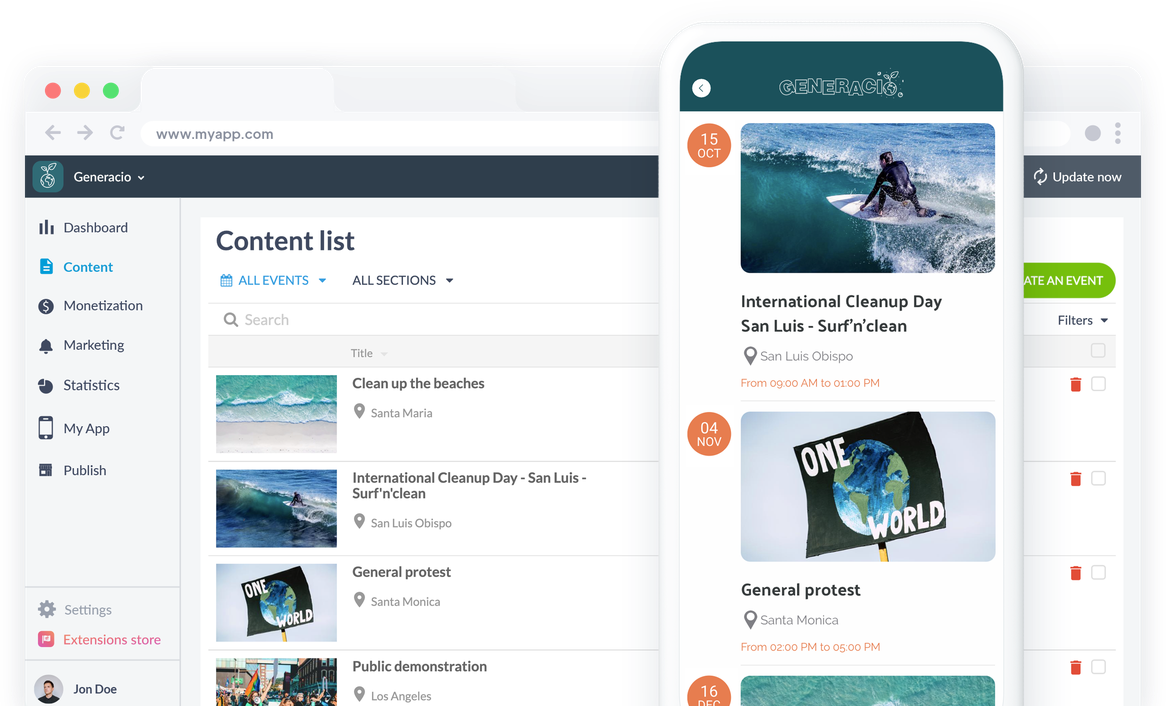
Task: Open Monetization via its dollar icon
Action: pos(46,306)
